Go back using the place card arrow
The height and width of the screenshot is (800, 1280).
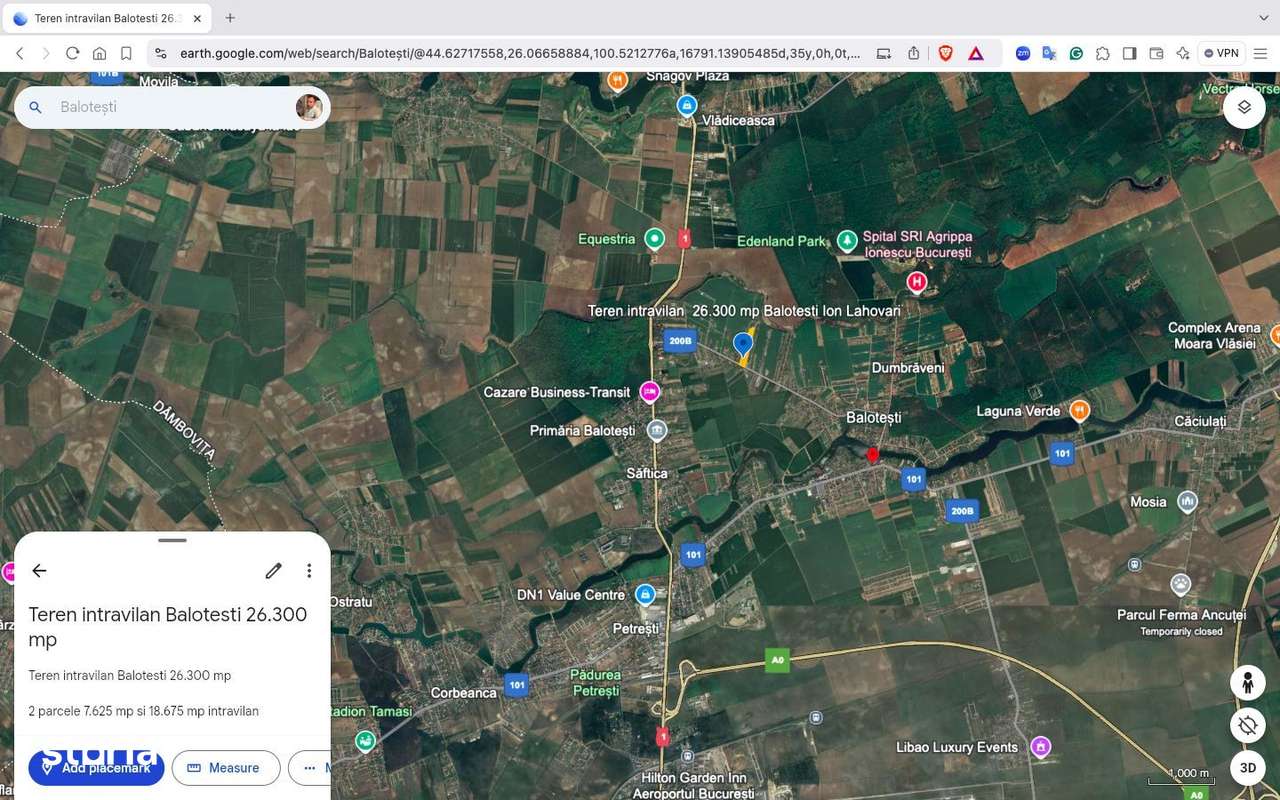(39, 570)
